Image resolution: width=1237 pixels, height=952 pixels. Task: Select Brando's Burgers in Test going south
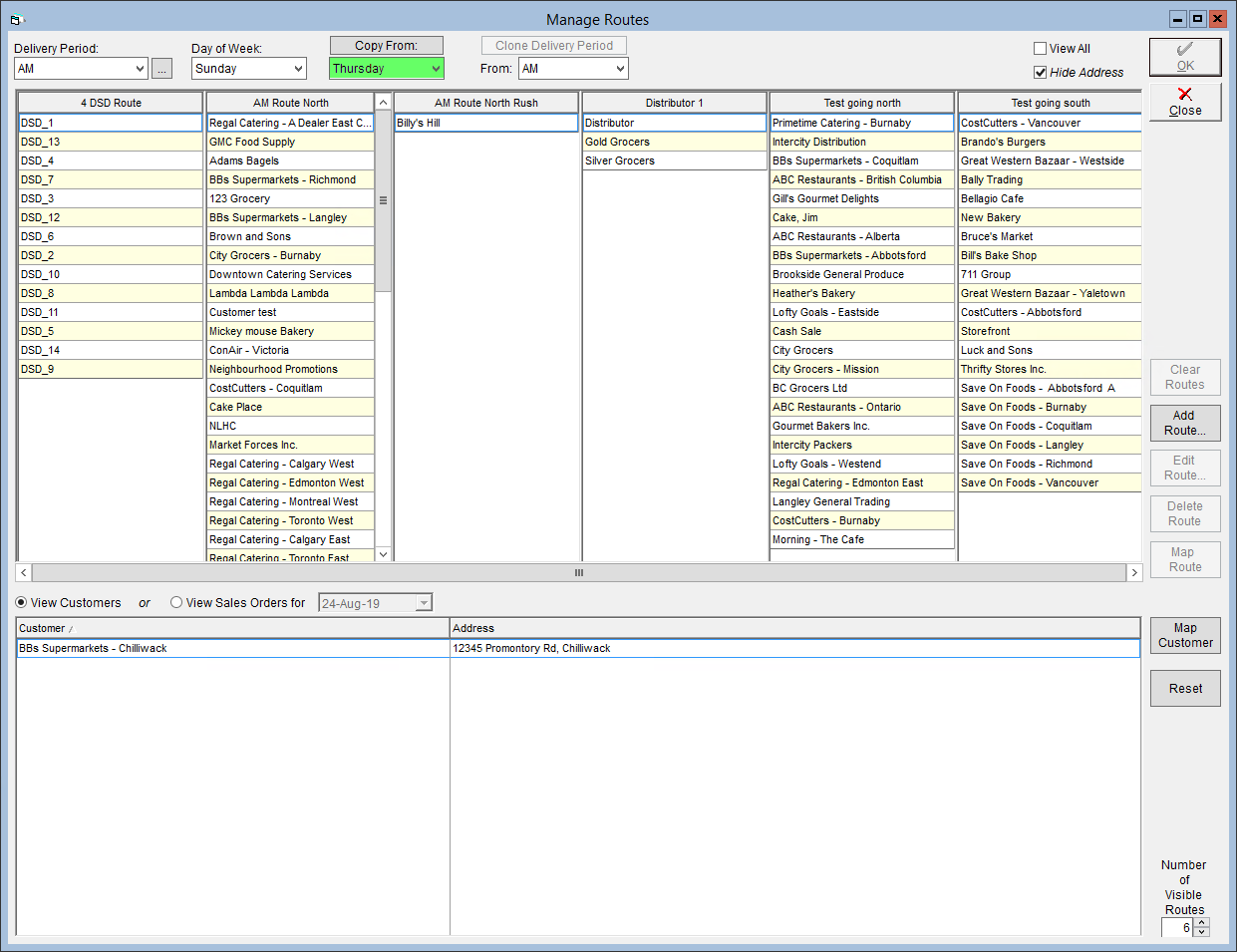click(x=1050, y=142)
